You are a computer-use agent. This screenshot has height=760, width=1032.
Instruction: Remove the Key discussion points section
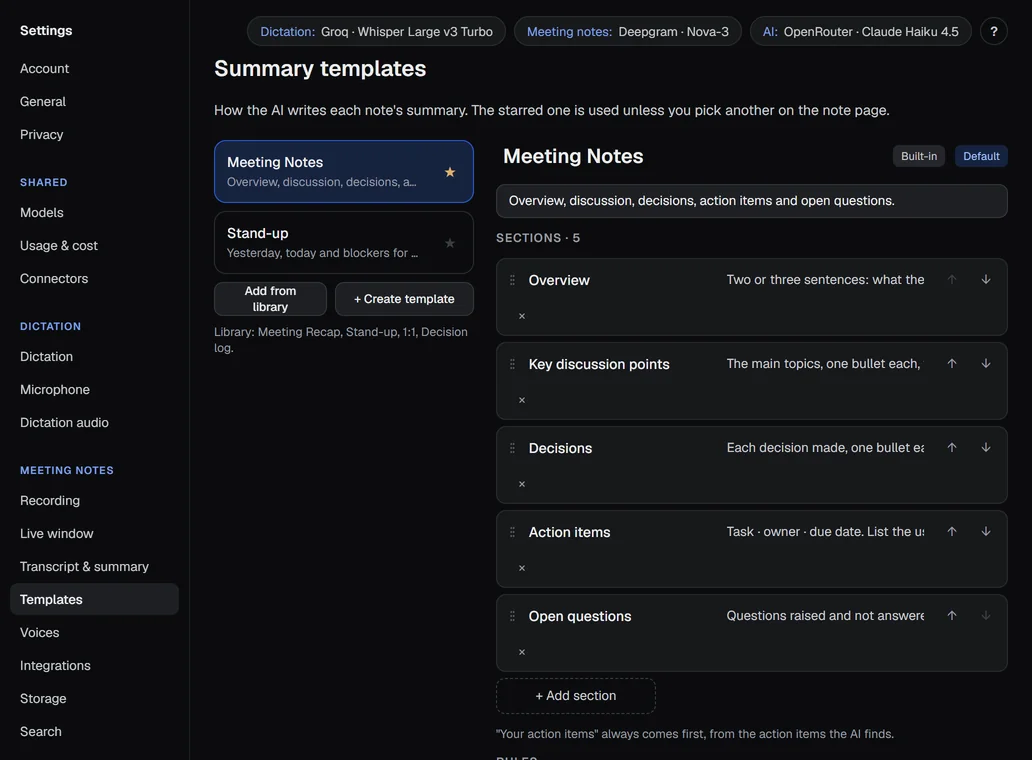(522, 400)
